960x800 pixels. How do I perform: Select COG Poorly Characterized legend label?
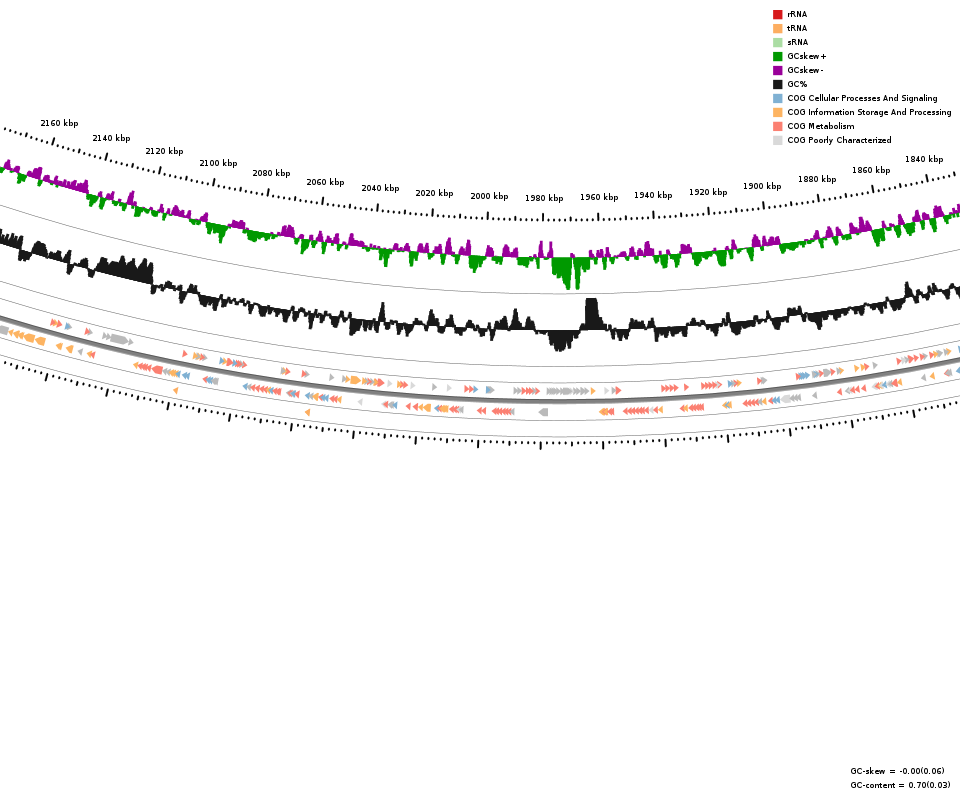[839, 140]
